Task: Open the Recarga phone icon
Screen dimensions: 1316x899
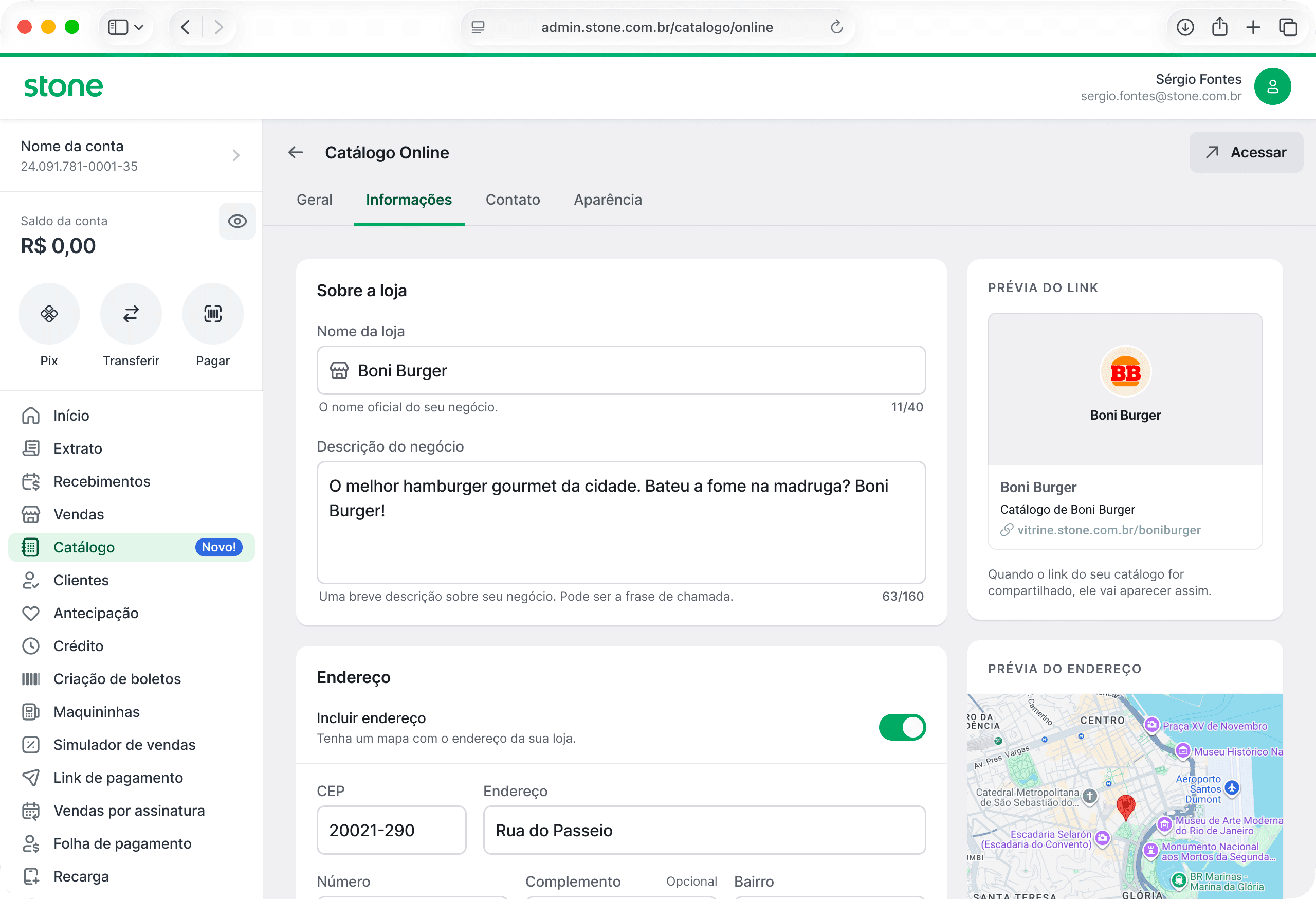Action: pyautogui.click(x=30, y=876)
